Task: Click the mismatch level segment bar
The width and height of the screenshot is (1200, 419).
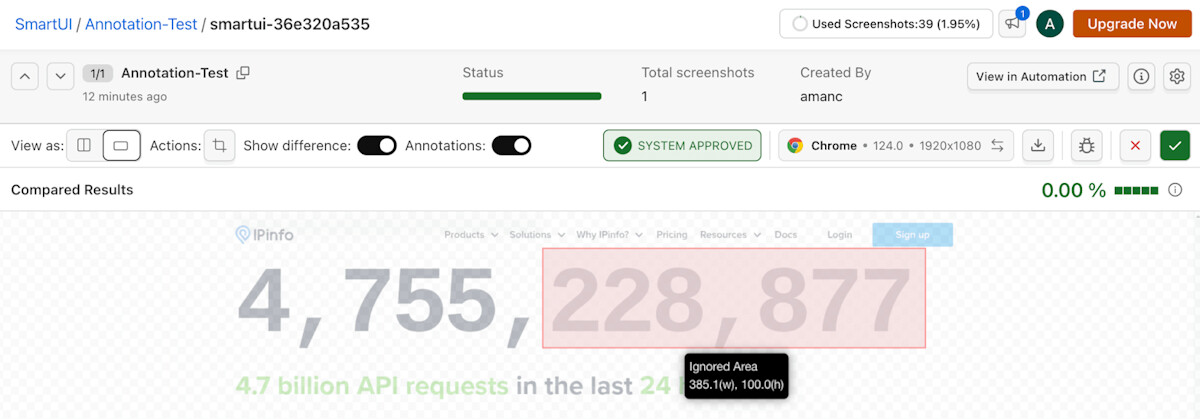Action: tap(1136, 190)
